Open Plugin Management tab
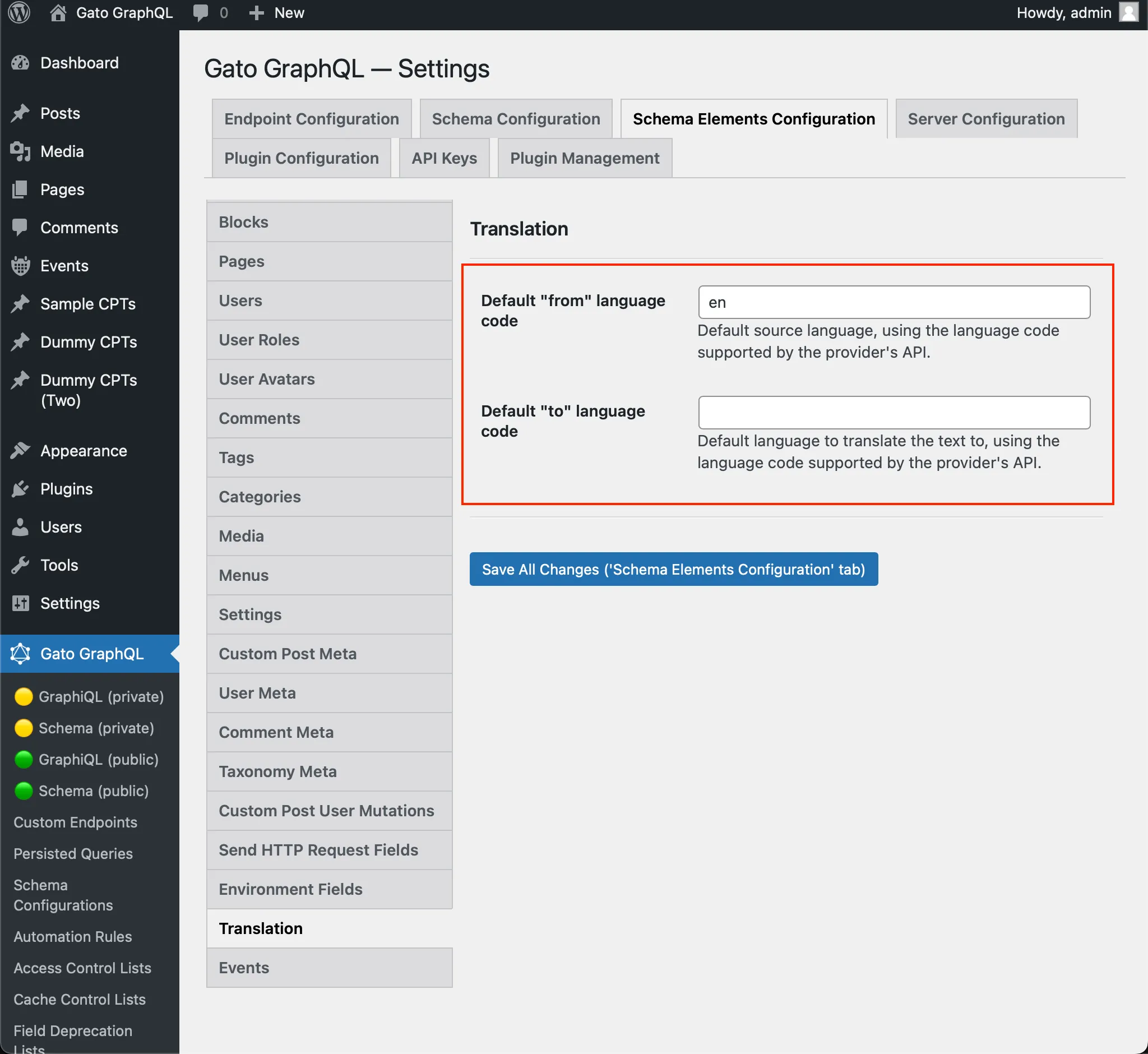Image resolution: width=1148 pixels, height=1054 pixels. [585, 158]
